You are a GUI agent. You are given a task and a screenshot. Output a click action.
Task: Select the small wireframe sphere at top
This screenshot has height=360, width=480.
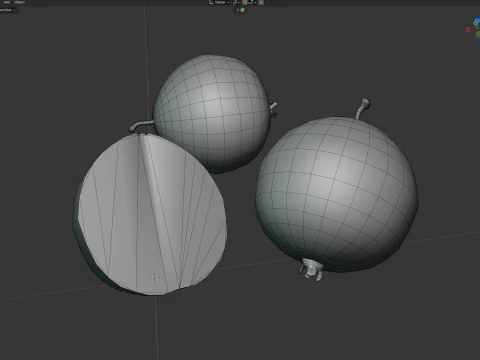[x=212, y=113]
